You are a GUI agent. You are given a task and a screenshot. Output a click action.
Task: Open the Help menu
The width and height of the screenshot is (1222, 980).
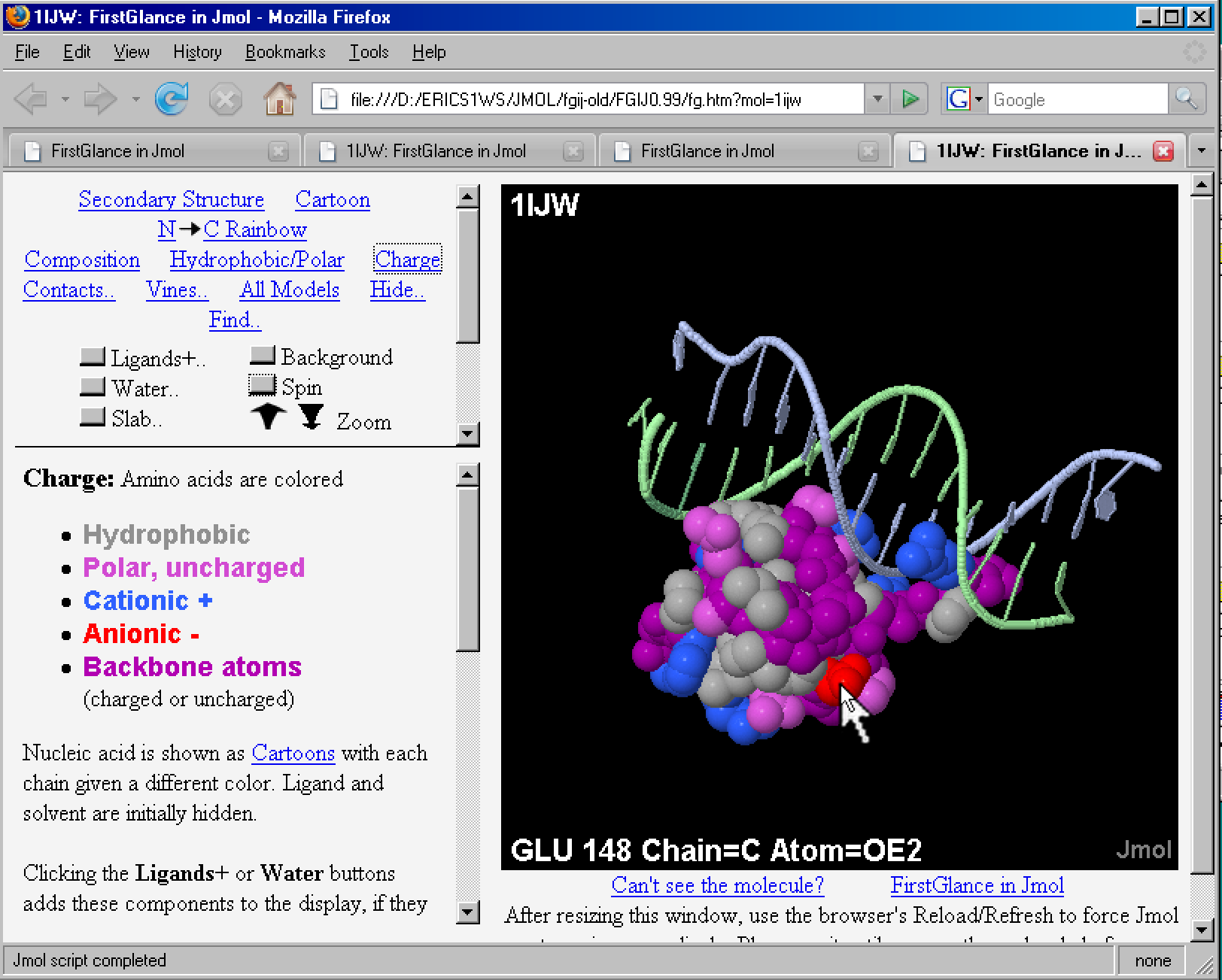click(429, 52)
